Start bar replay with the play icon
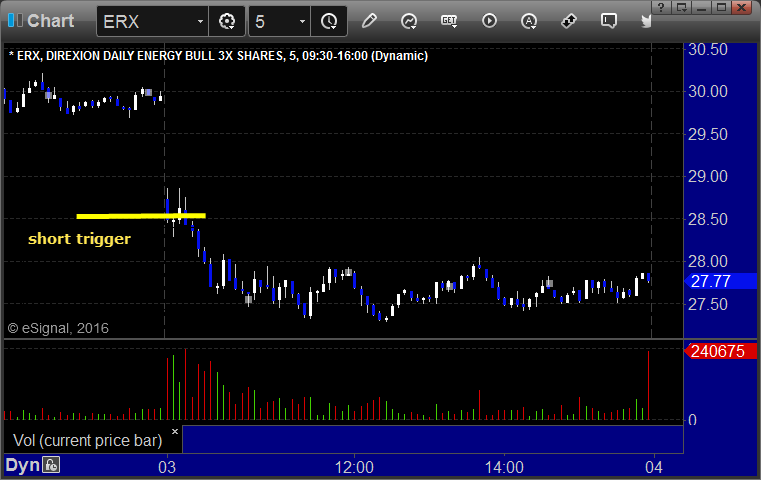Screen dimensions: 761x480 point(489,21)
